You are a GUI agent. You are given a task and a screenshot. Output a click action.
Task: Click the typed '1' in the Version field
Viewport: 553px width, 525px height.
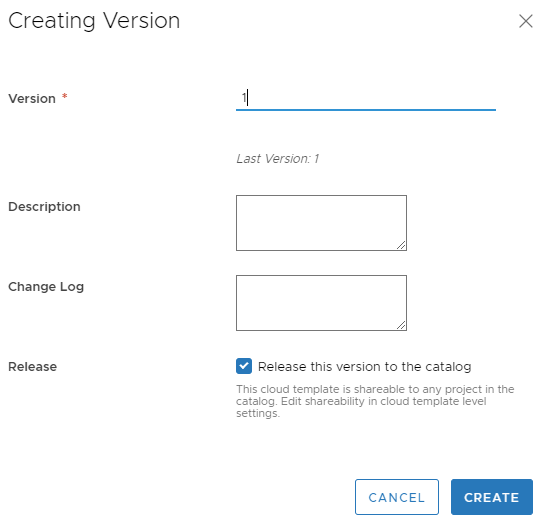(244, 98)
